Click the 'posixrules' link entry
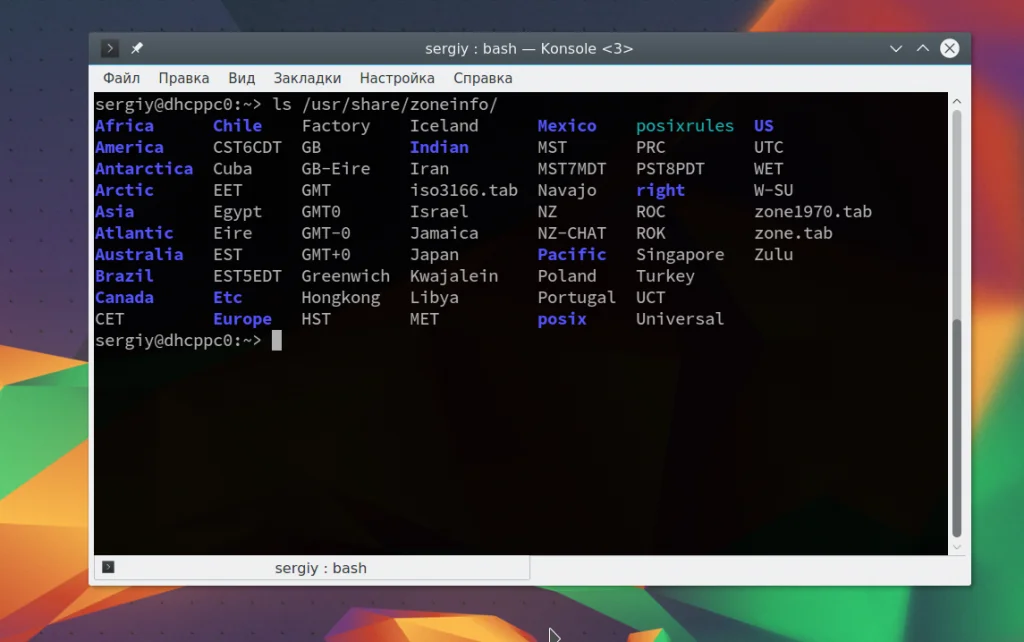Screen dimensions: 1024x642 pos(685,125)
